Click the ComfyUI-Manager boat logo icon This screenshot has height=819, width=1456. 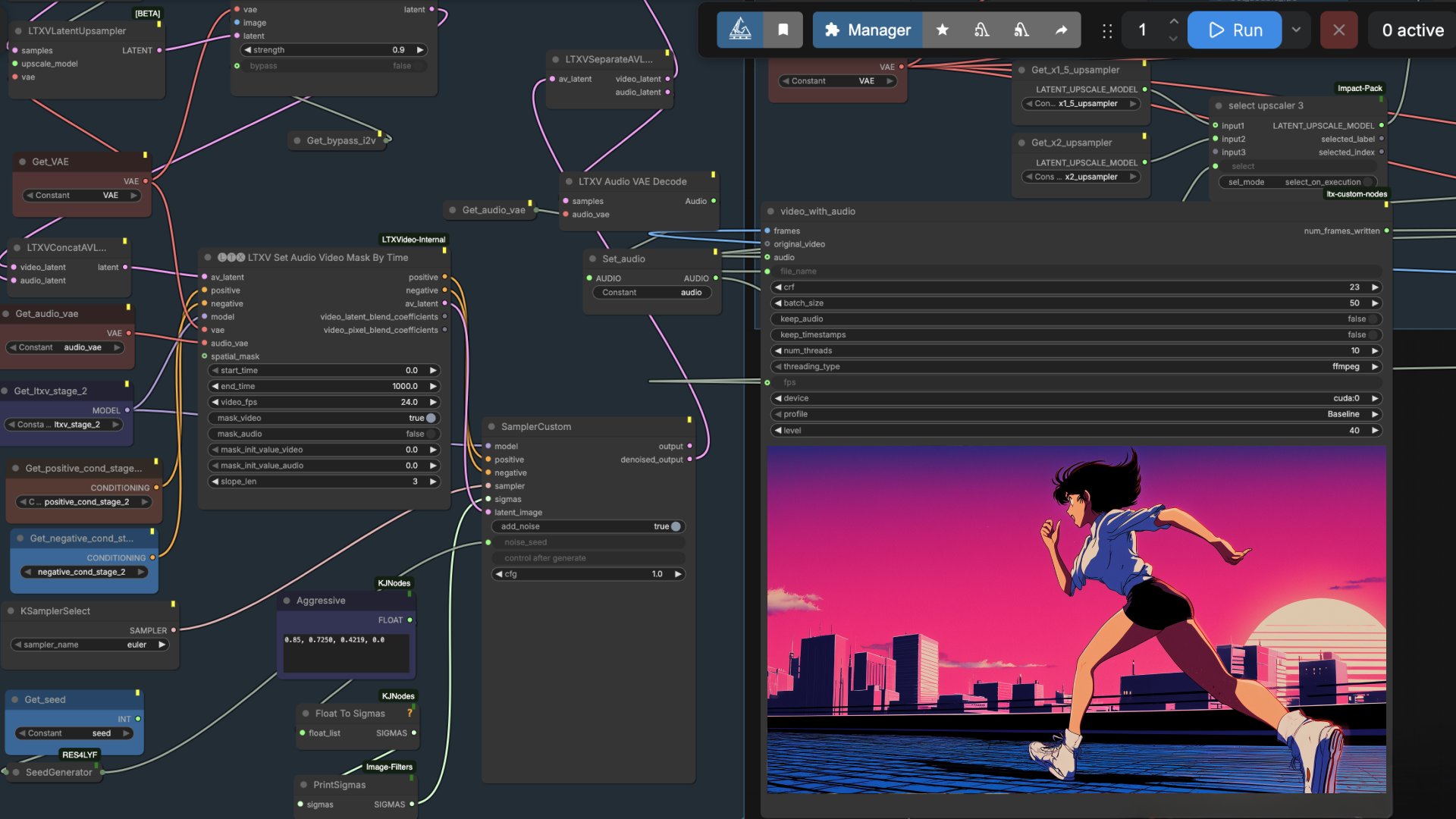point(740,30)
